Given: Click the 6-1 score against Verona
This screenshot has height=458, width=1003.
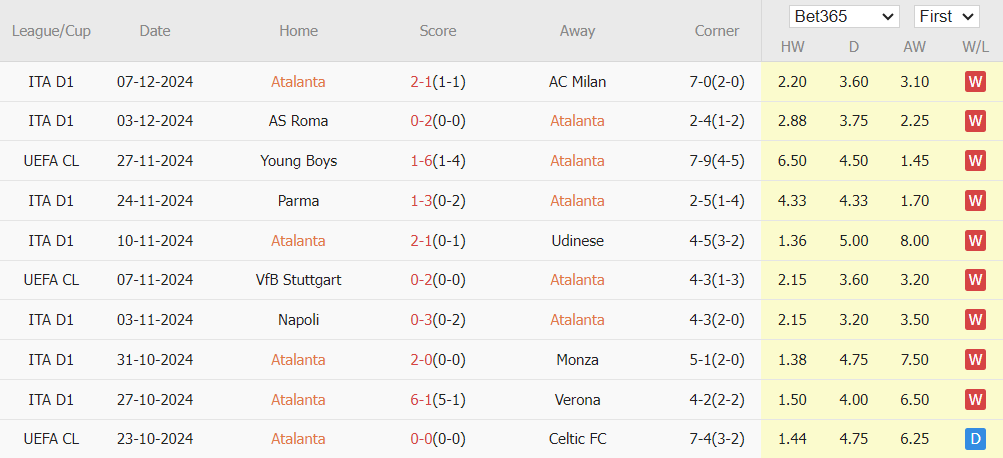Looking at the screenshot, I should point(420,400).
